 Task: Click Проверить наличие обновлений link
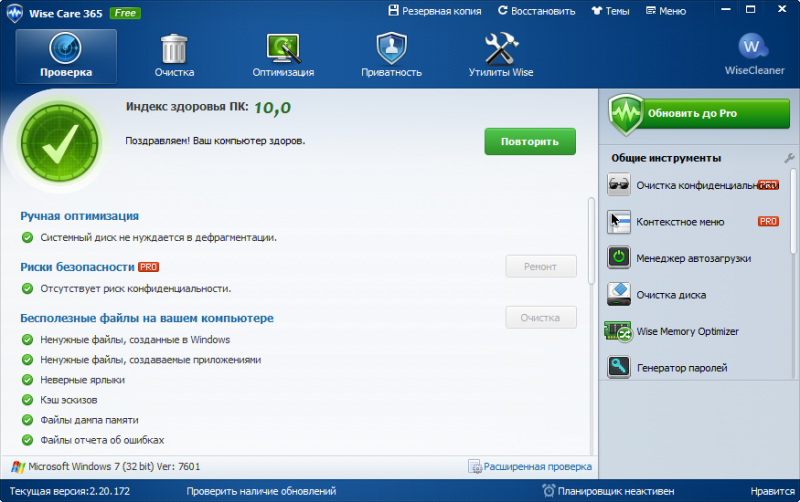[x=261, y=491]
